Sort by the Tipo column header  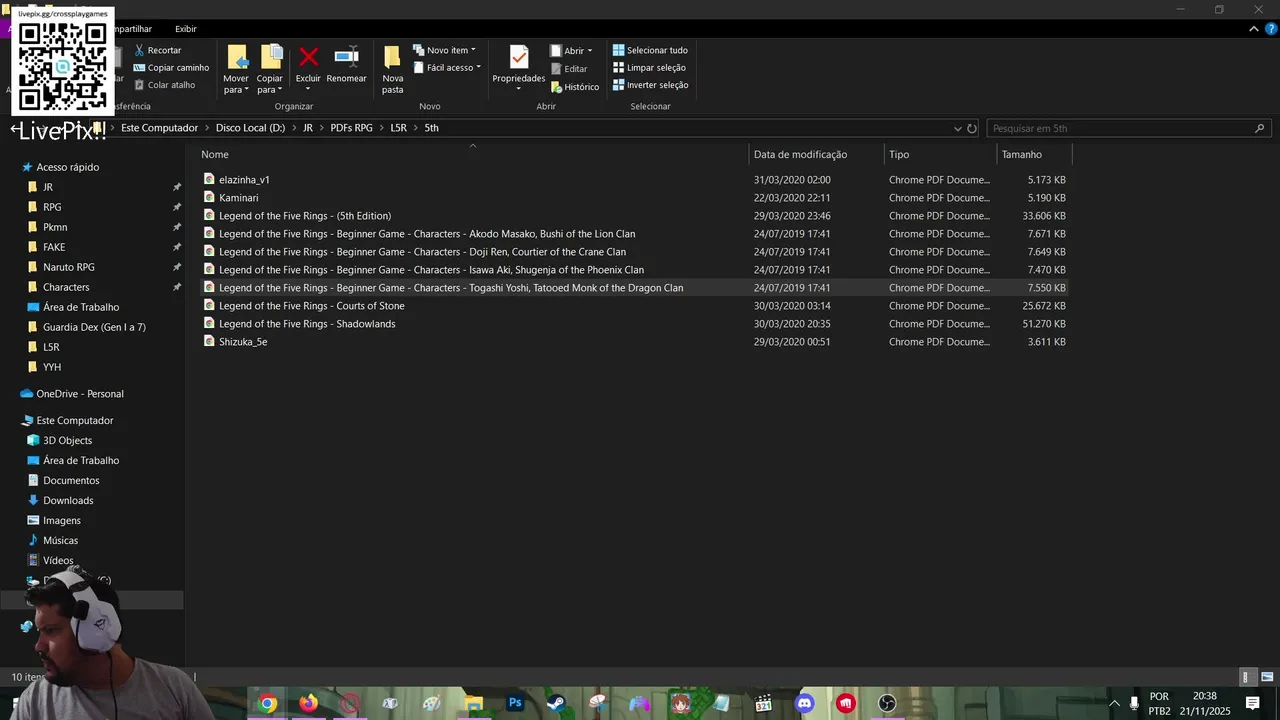click(x=899, y=154)
